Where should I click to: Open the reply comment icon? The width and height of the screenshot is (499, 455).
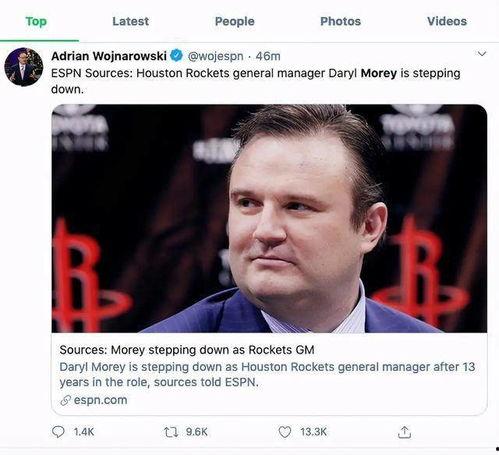coord(58,432)
